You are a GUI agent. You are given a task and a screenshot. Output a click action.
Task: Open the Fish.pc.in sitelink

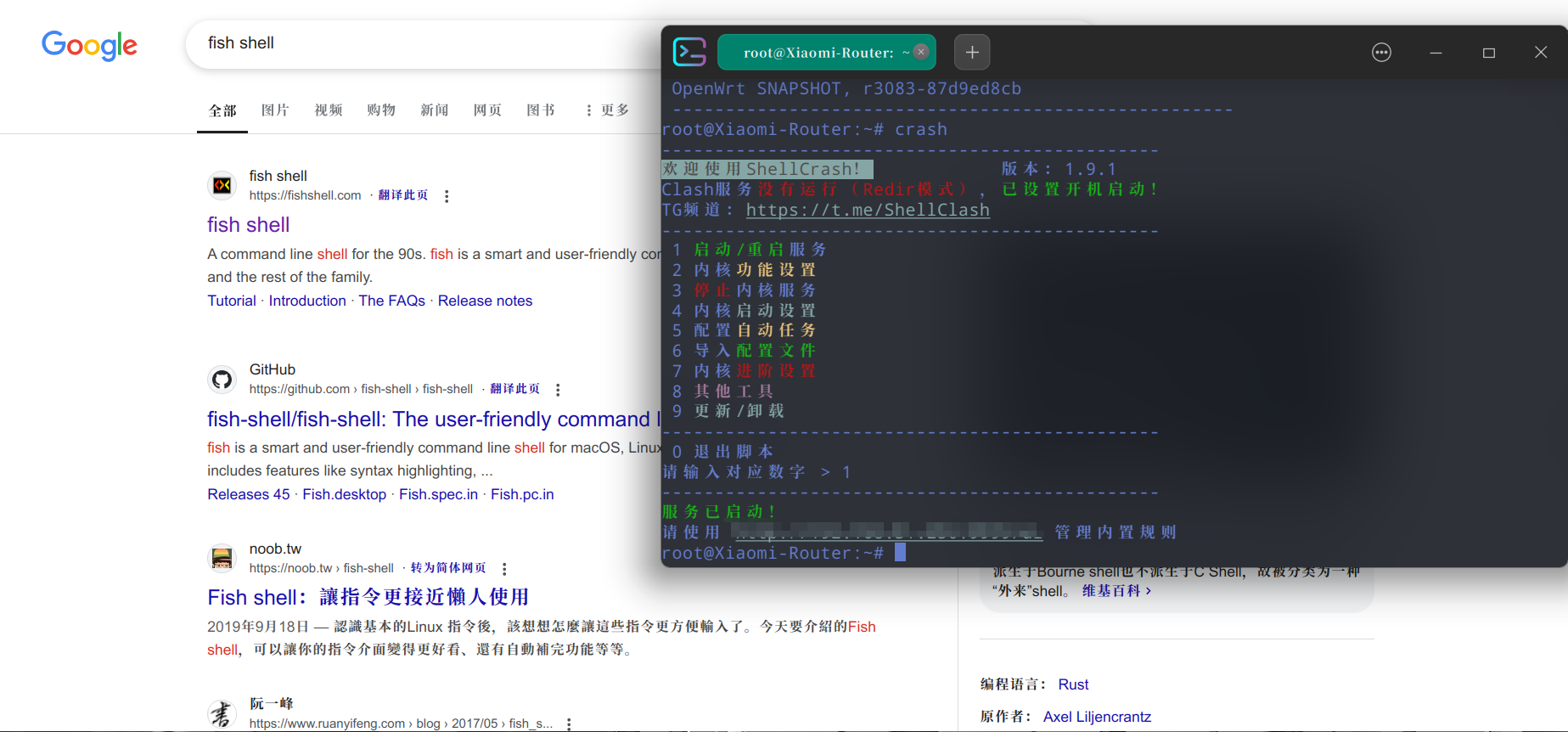pyautogui.click(x=522, y=494)
